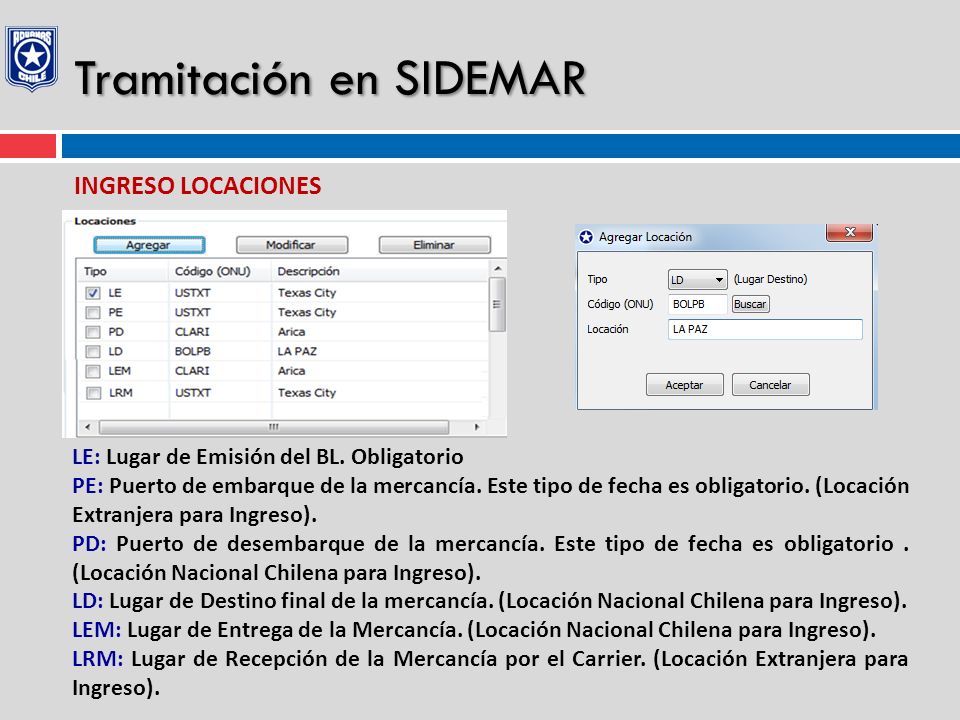Click the (Lugar Destino) label
The image size is (960, 720).
coord(770,279)
